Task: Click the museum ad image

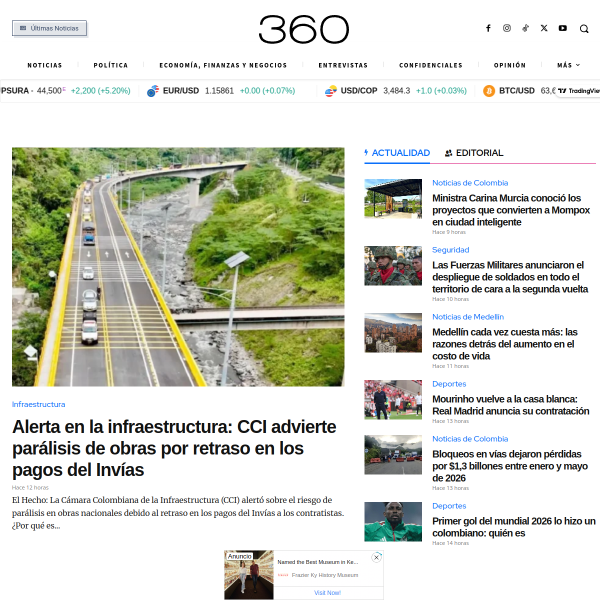Action: click(x=249, y=575)
